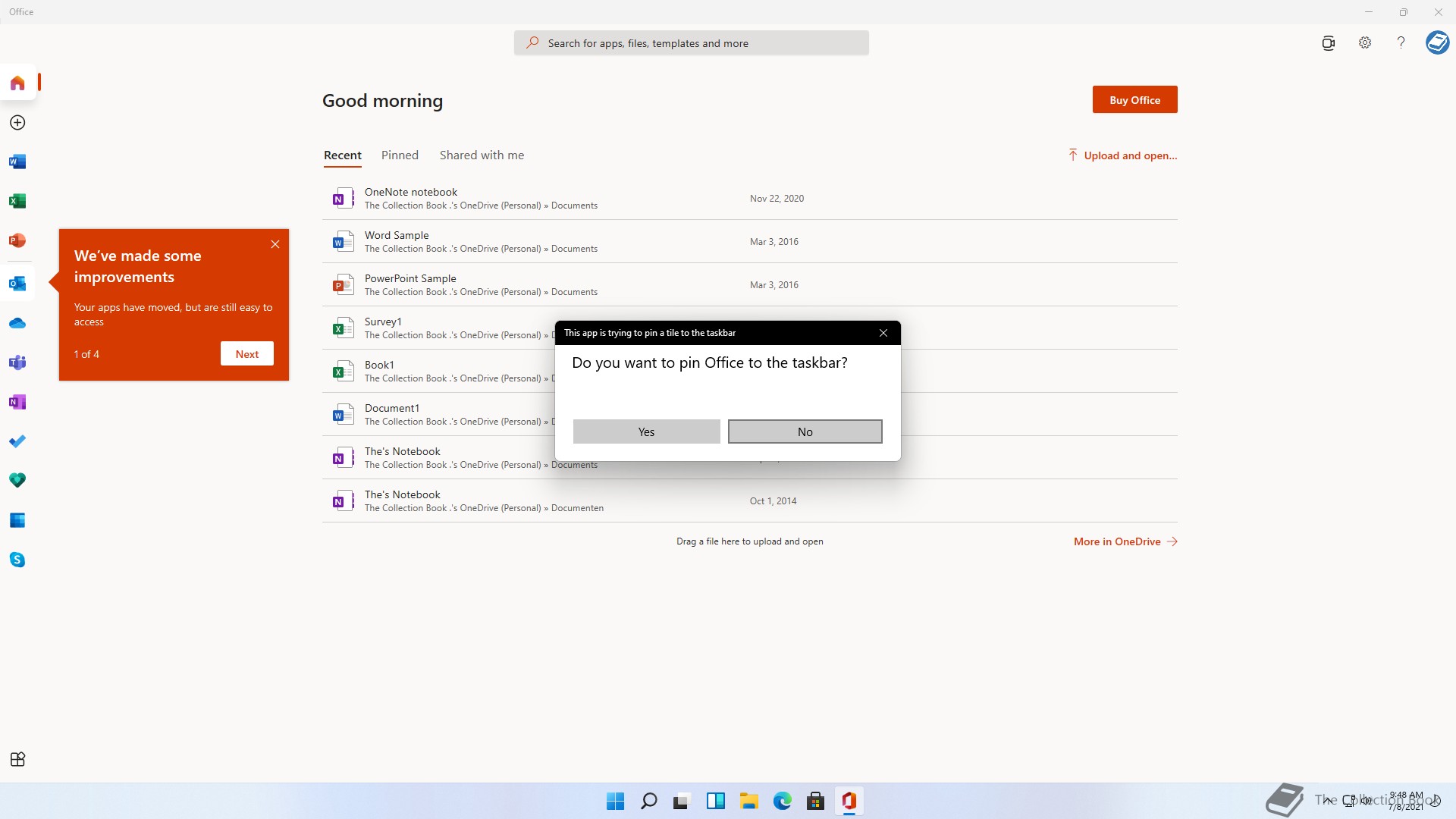Open Skype from the sidebar

tap(17, 560)
